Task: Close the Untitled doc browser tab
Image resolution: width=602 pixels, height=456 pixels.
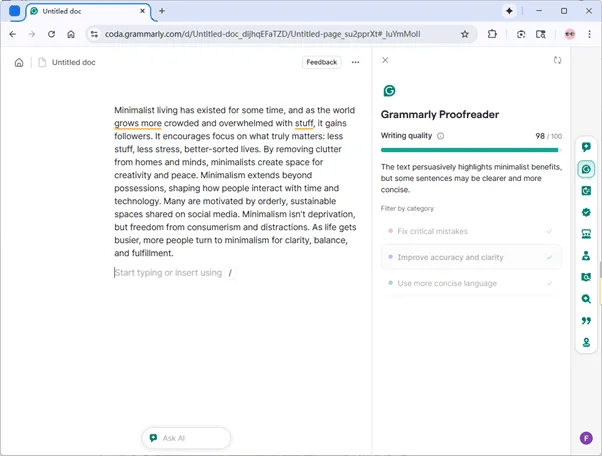Action: pos(142,11)
